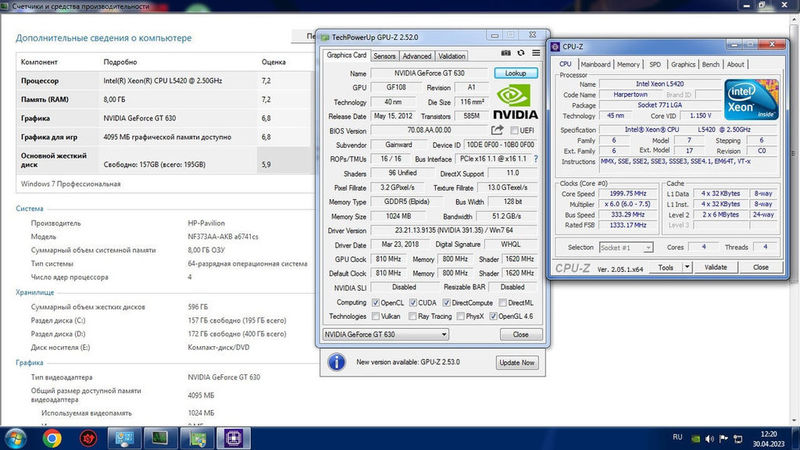Open the CPU-Z Socket #1 selection dropdown
800x450 pixels.
[x=626, y=247]
